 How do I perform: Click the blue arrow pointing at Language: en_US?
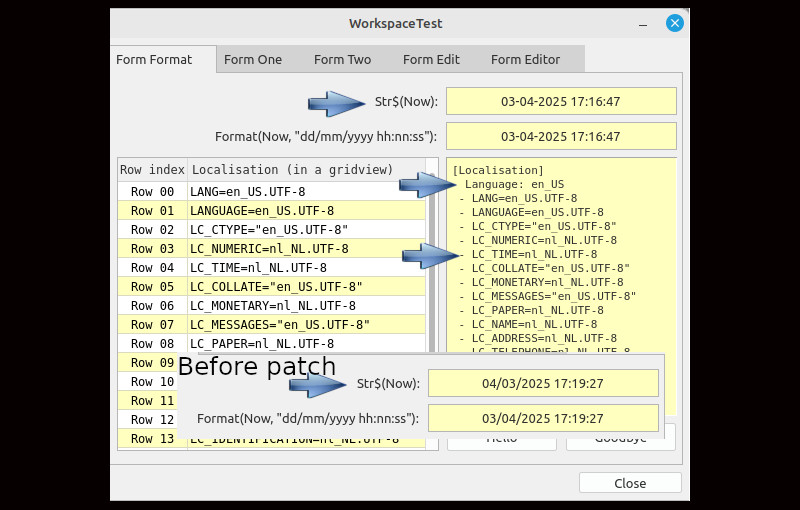click(427, 184)
